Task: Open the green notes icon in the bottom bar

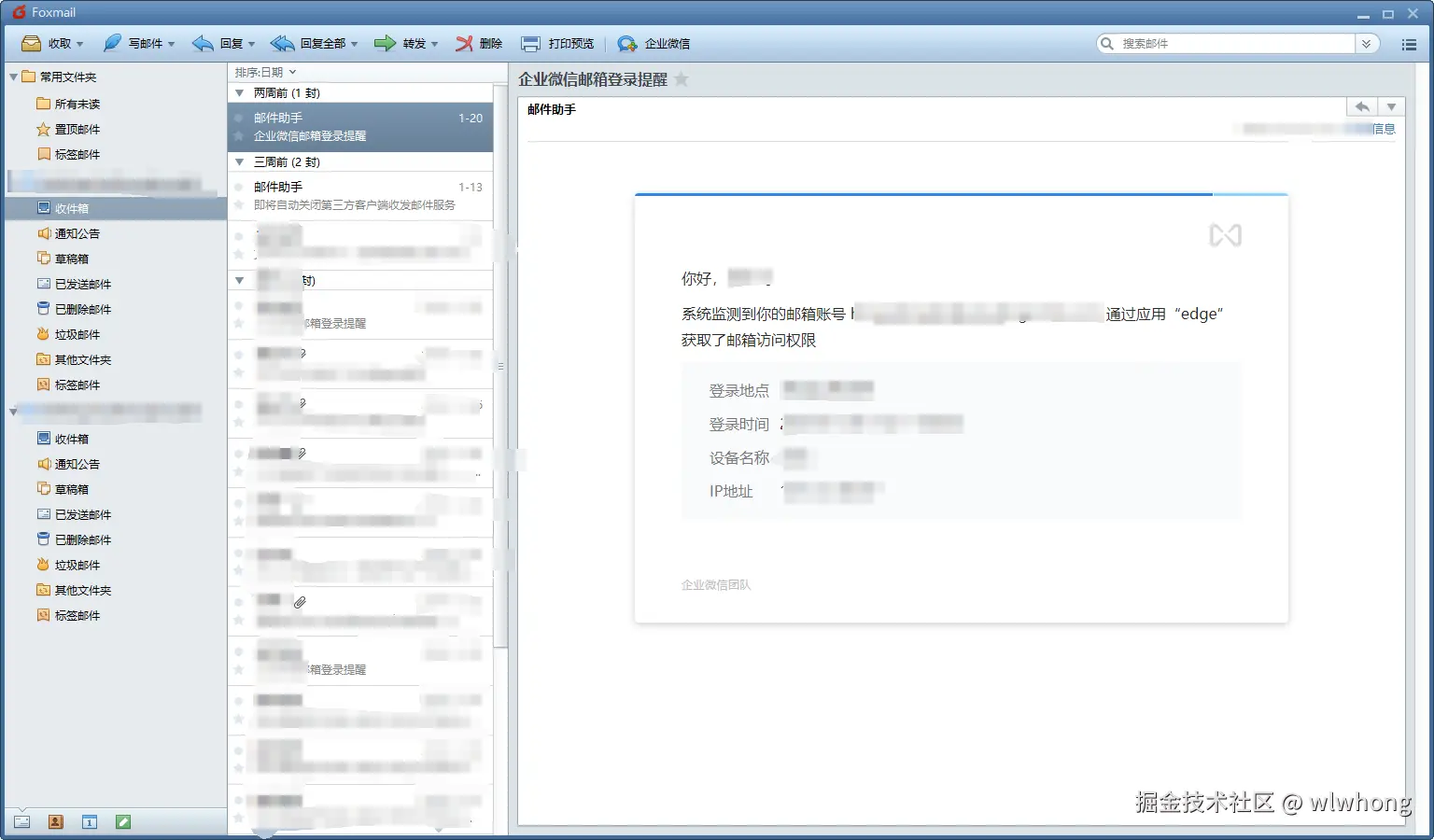Action: pyautogui.click(x=123, y=822)
